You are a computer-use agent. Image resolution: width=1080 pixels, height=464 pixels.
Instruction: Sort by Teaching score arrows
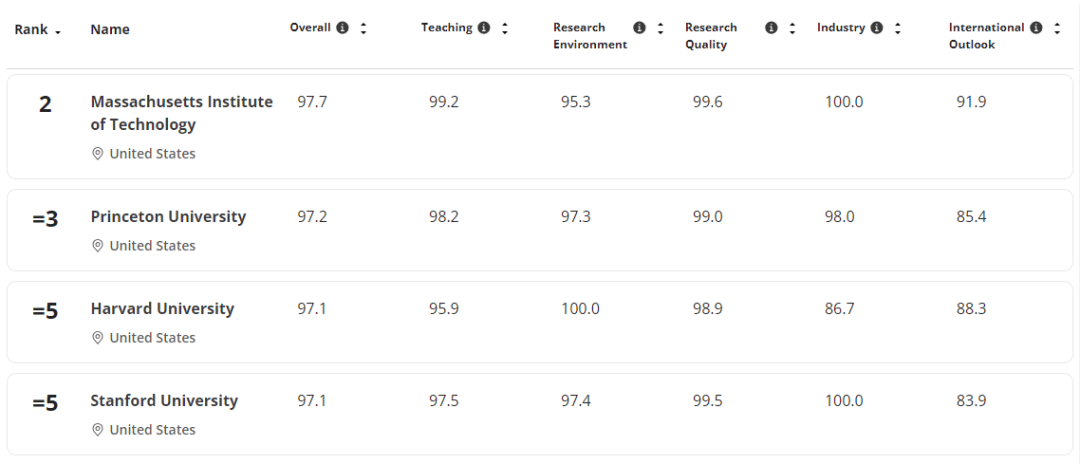[505, 28]
